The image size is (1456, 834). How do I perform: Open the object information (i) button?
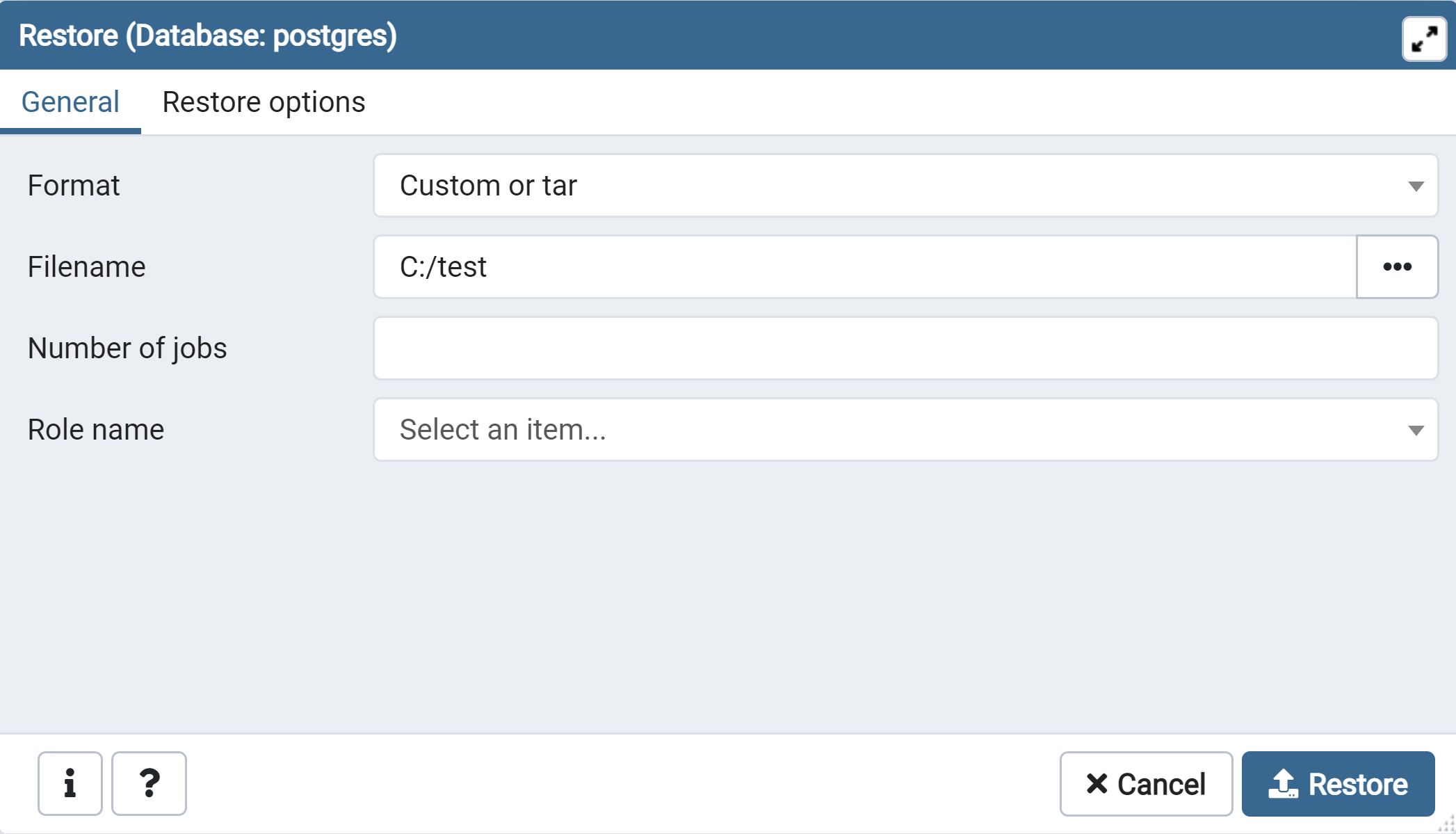pos(70,783)
